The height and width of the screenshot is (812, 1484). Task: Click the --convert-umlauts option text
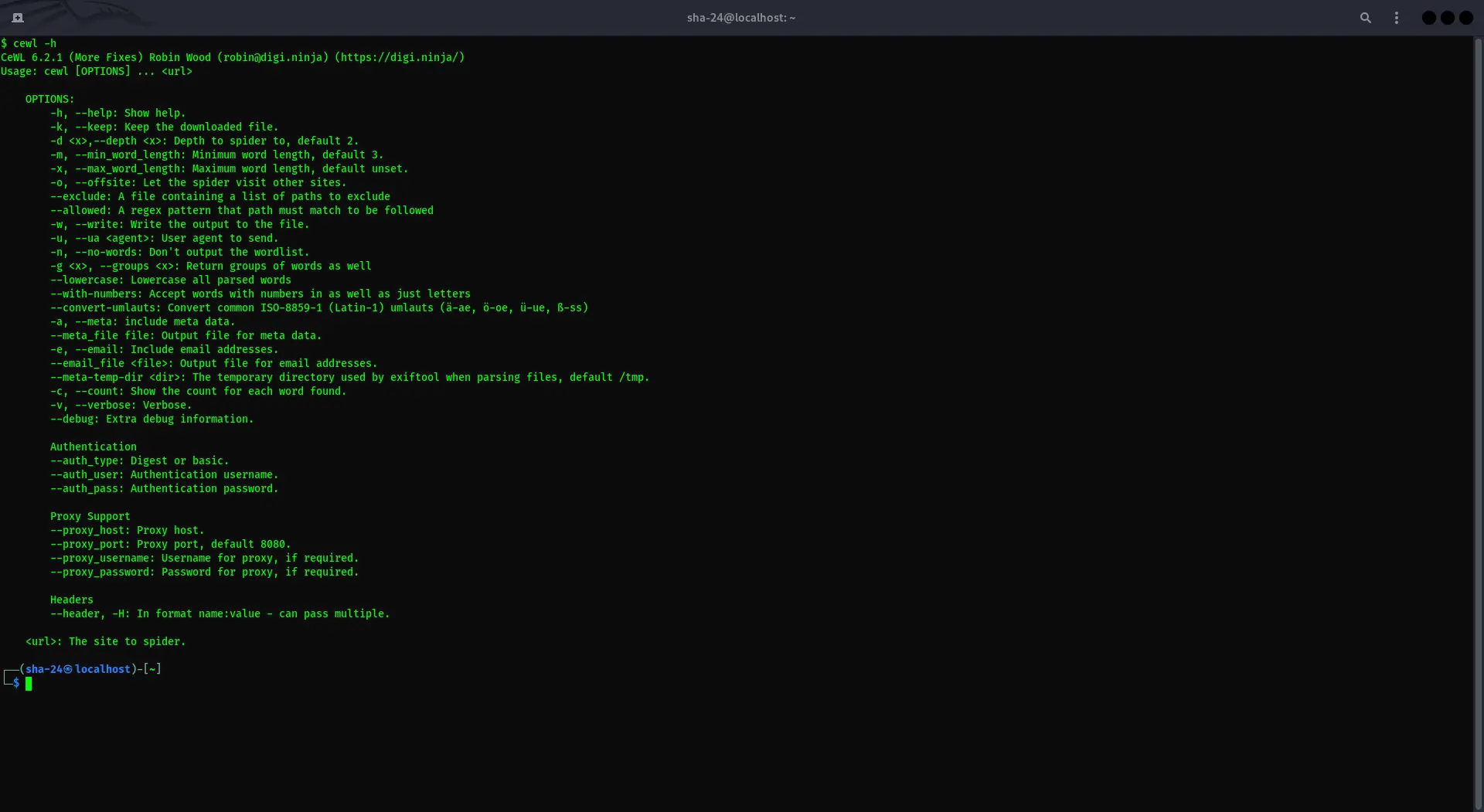[105, 307]
